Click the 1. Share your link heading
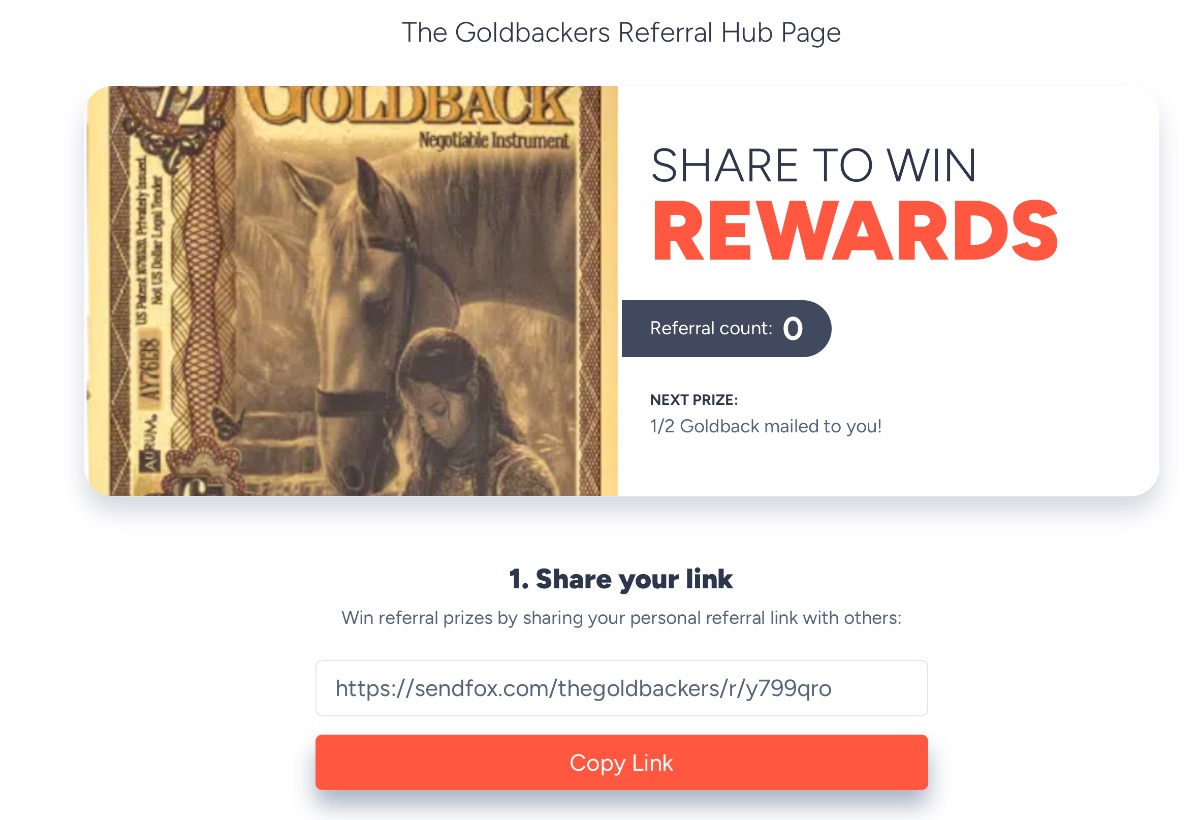 tap(621, 579)
